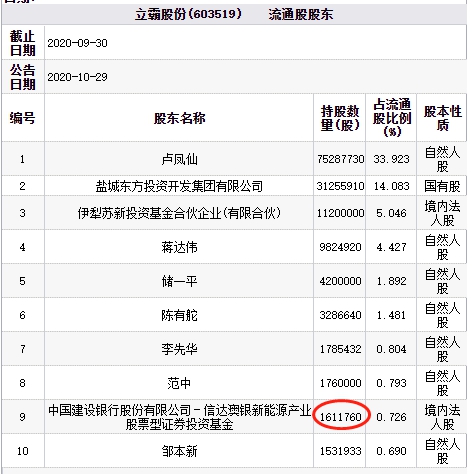The image size is (472, 474).
Task: Click the title 立霸股份(603519)
Action: [x=188, y=14]
